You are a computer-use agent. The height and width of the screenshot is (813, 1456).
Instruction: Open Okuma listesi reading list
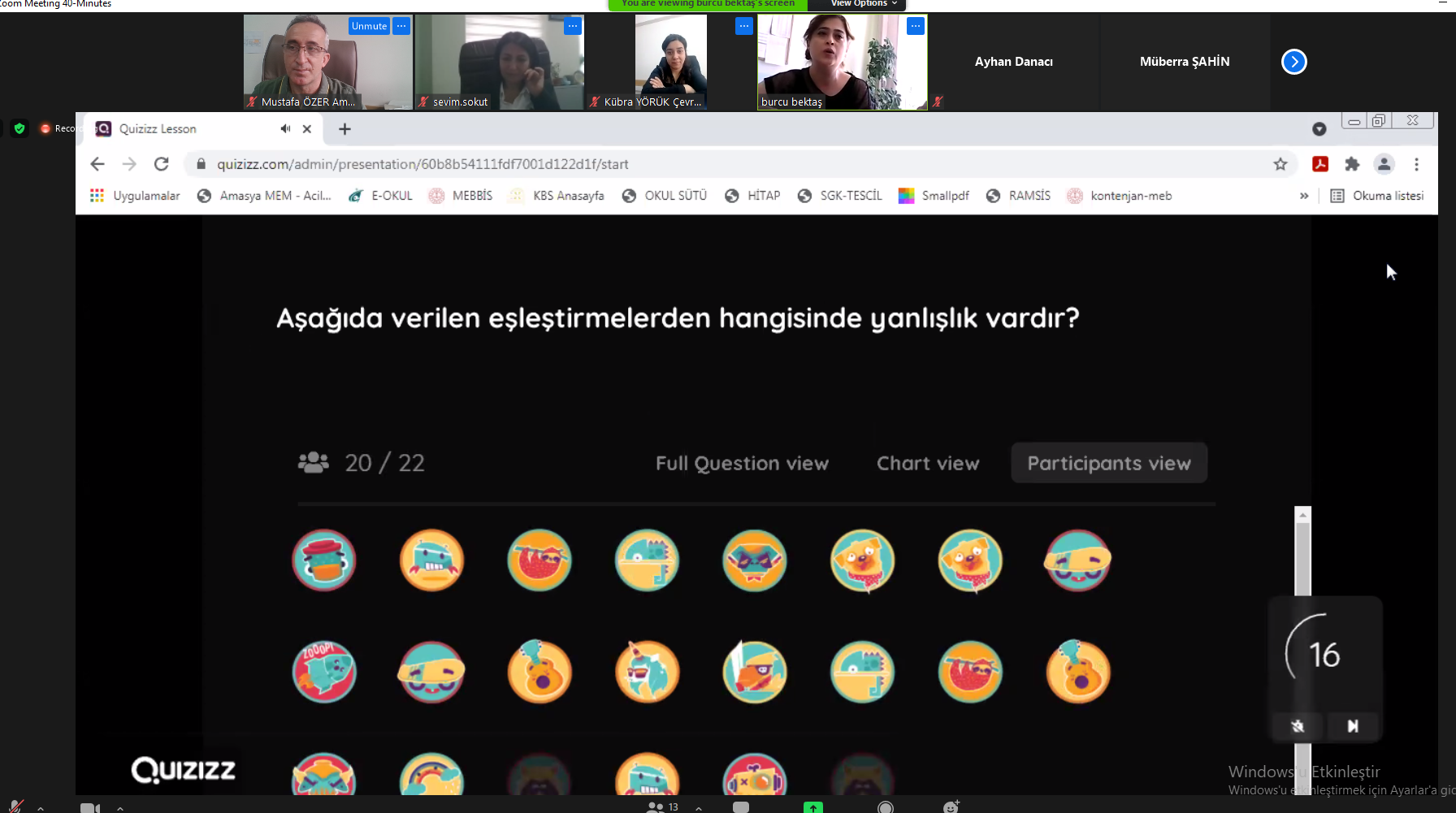[1377, 196]
